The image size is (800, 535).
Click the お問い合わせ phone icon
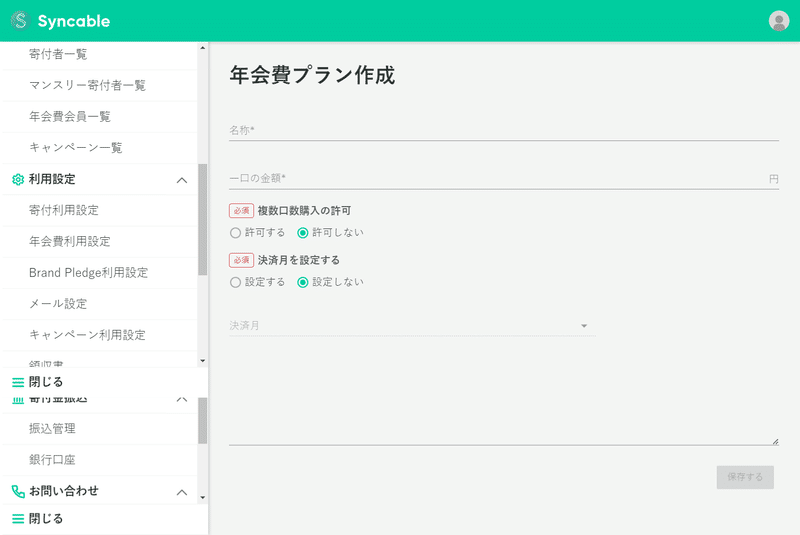[x=18, y=491]
